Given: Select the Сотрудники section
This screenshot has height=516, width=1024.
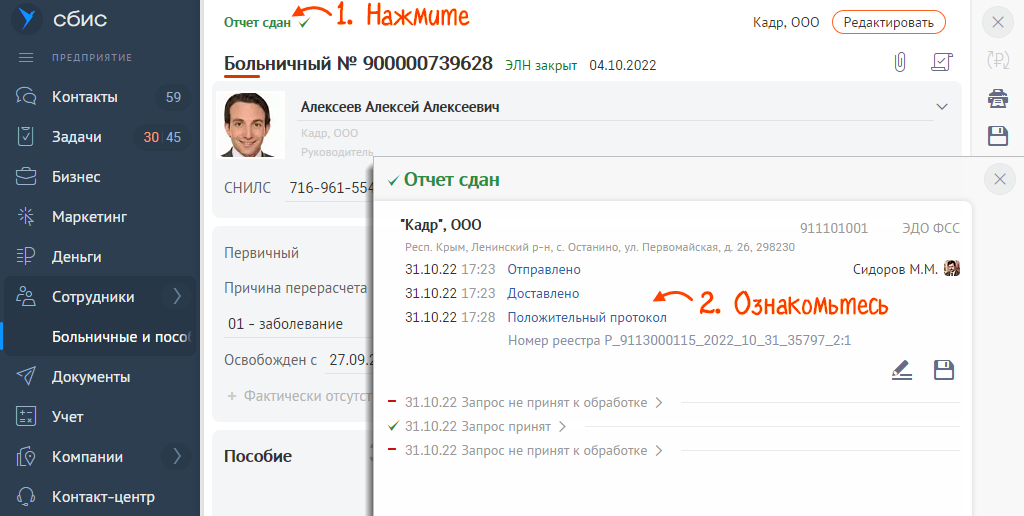Looking at the screenshot, I should [x=93, y=297].
